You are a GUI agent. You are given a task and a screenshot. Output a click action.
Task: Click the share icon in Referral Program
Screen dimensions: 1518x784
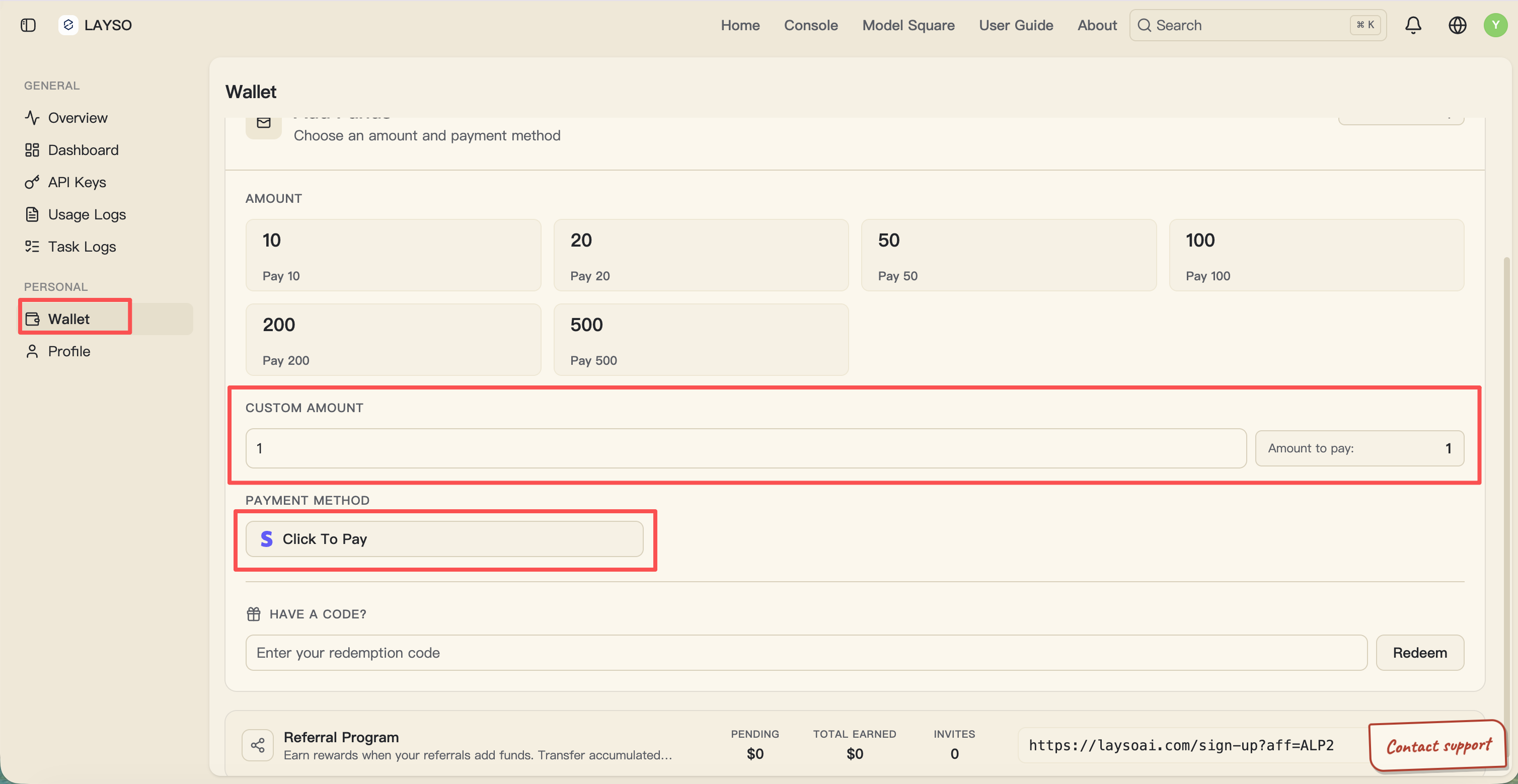click(x=258, y=745)
